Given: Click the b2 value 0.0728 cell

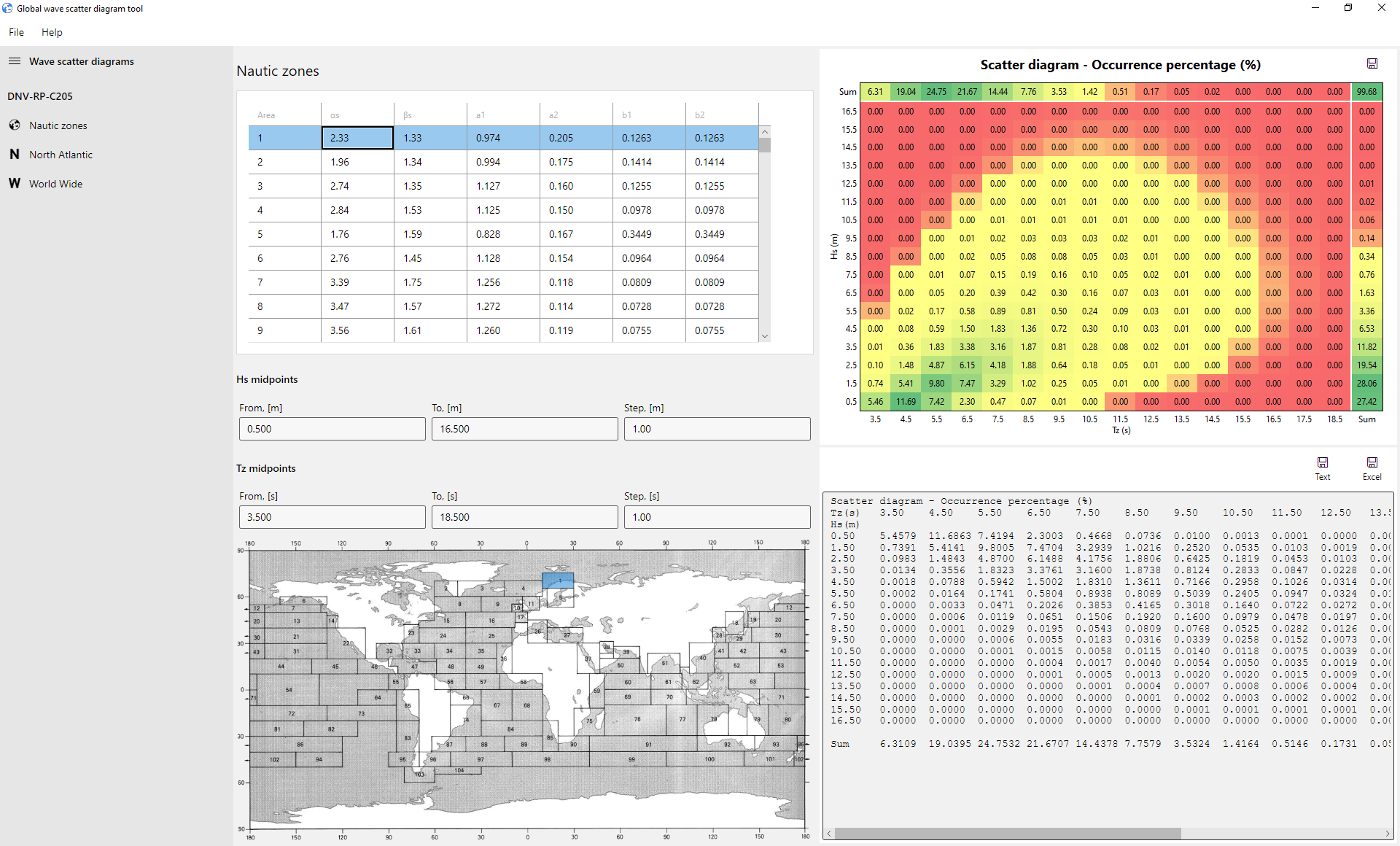Looking at the screenshot, I should point(722,306).
